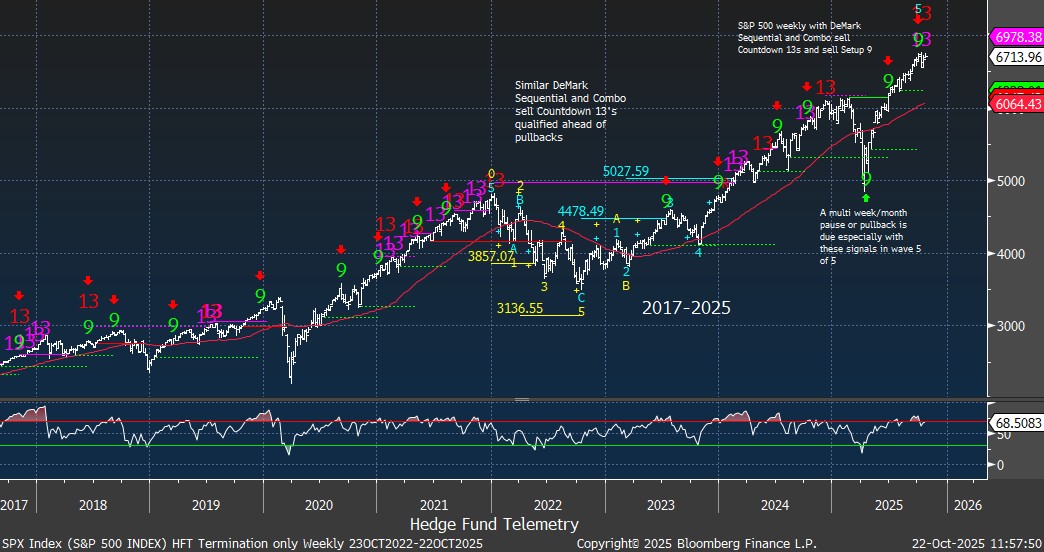This screenshot has width=1044, height=552.
Task: Click the red down arrow on the 5027.59 line
Action: (667, 180)
